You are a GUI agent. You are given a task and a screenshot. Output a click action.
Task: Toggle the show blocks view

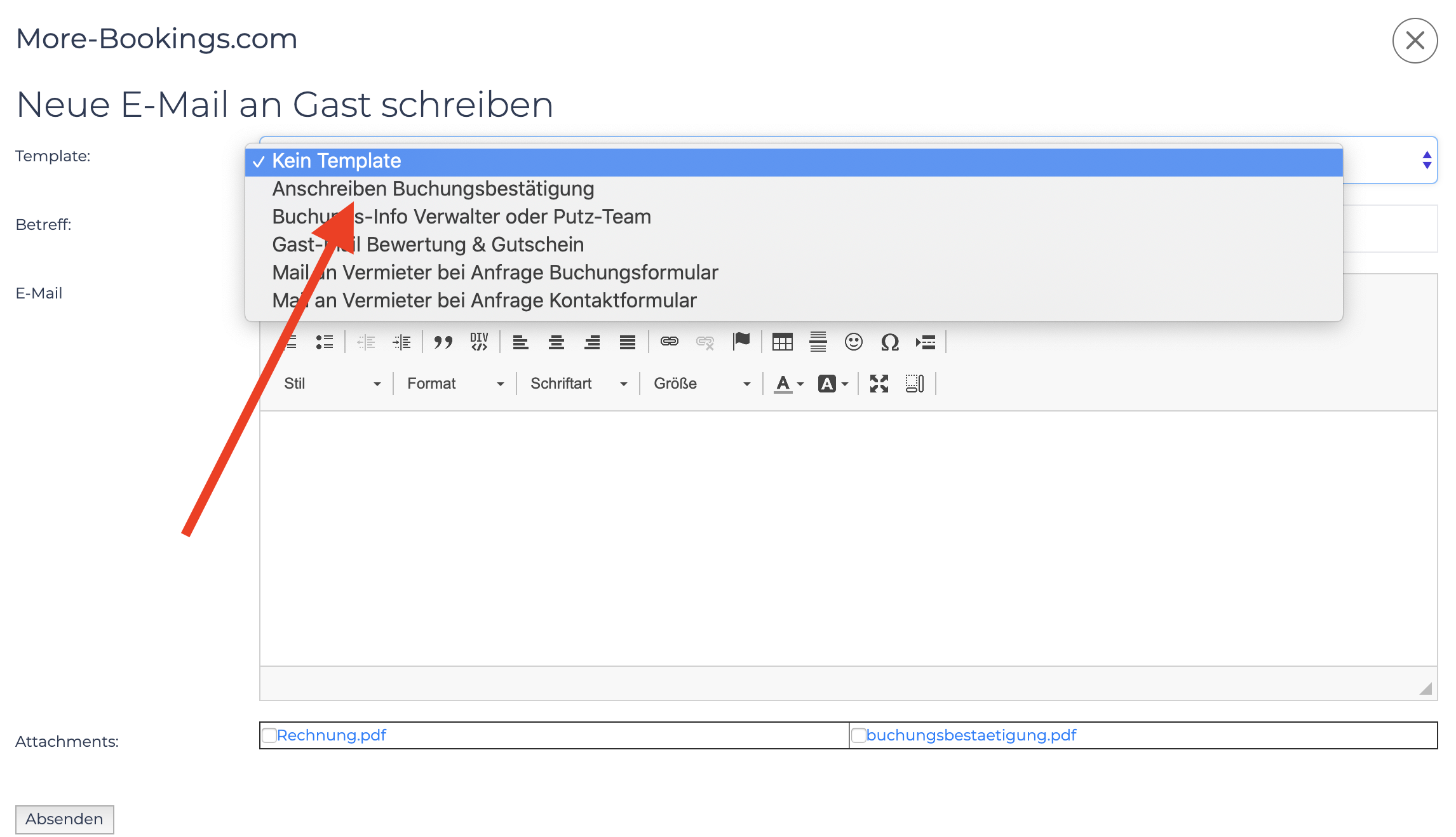(x=915, y=384)
